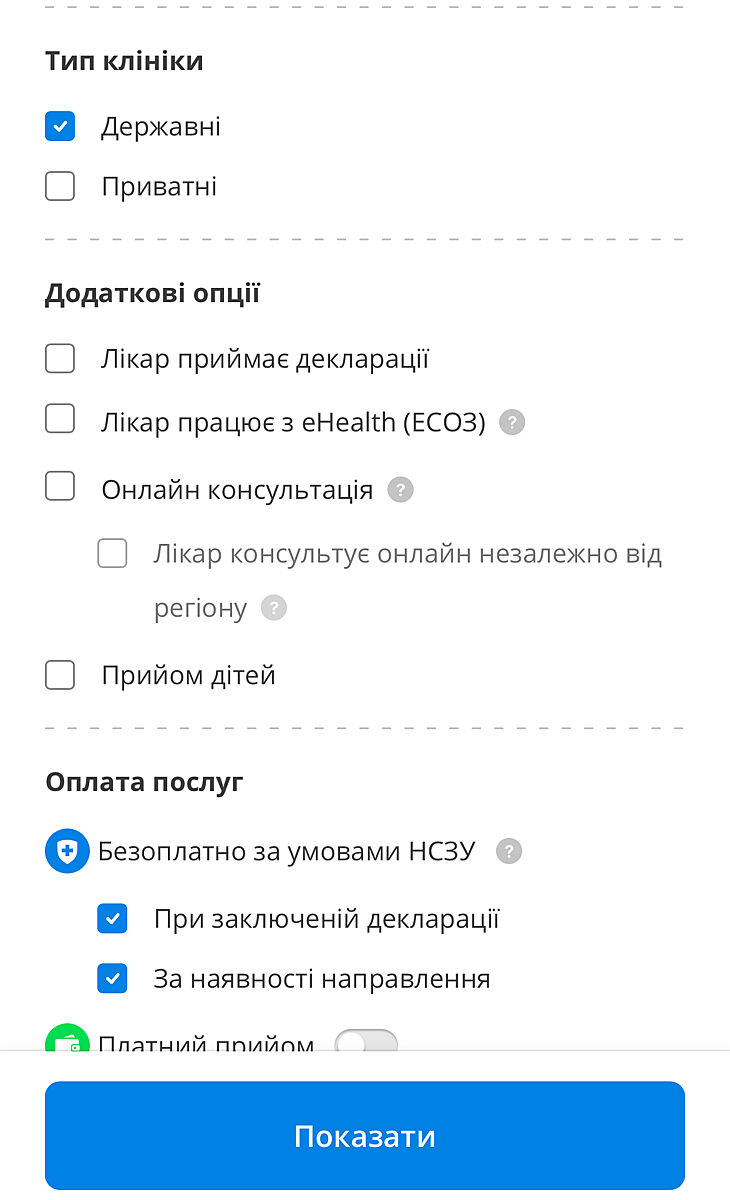Click the Безоплатно за умовами НСЗУ label
Screen dimensions: 730x1200
286,852
